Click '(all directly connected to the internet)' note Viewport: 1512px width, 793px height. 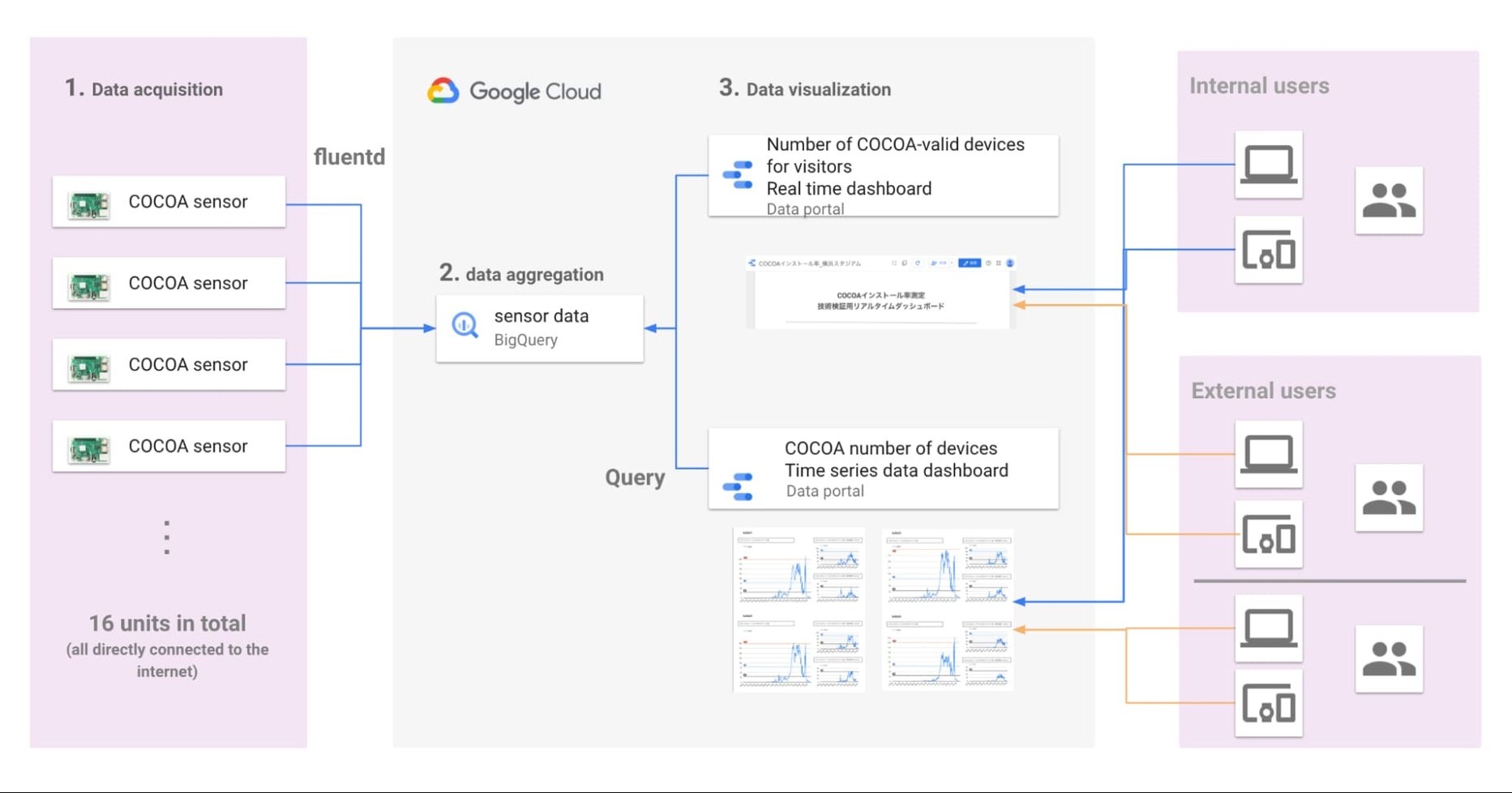coord(167,660)
